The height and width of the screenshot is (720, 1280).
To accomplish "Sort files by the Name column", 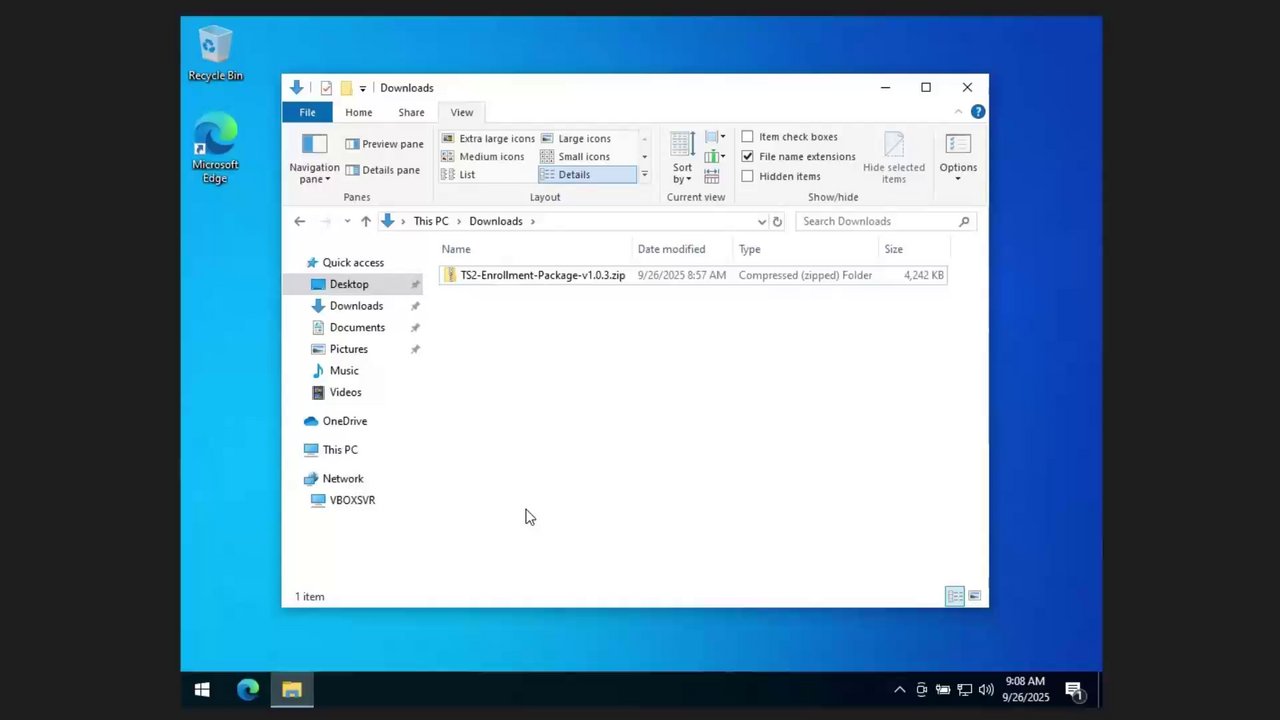I will click(x=536, y=249).
